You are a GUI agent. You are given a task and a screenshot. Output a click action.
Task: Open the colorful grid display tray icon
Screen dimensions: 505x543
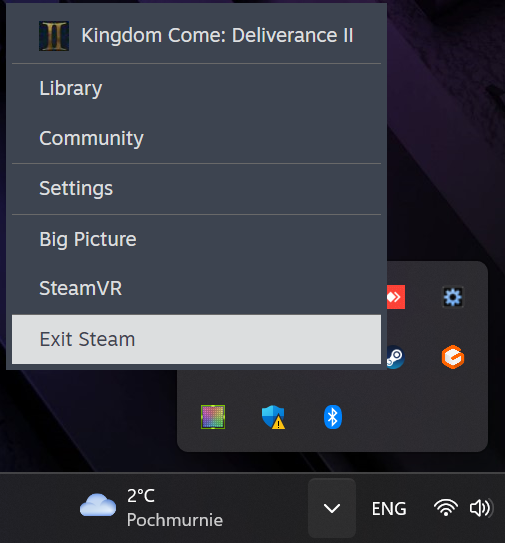213,417
